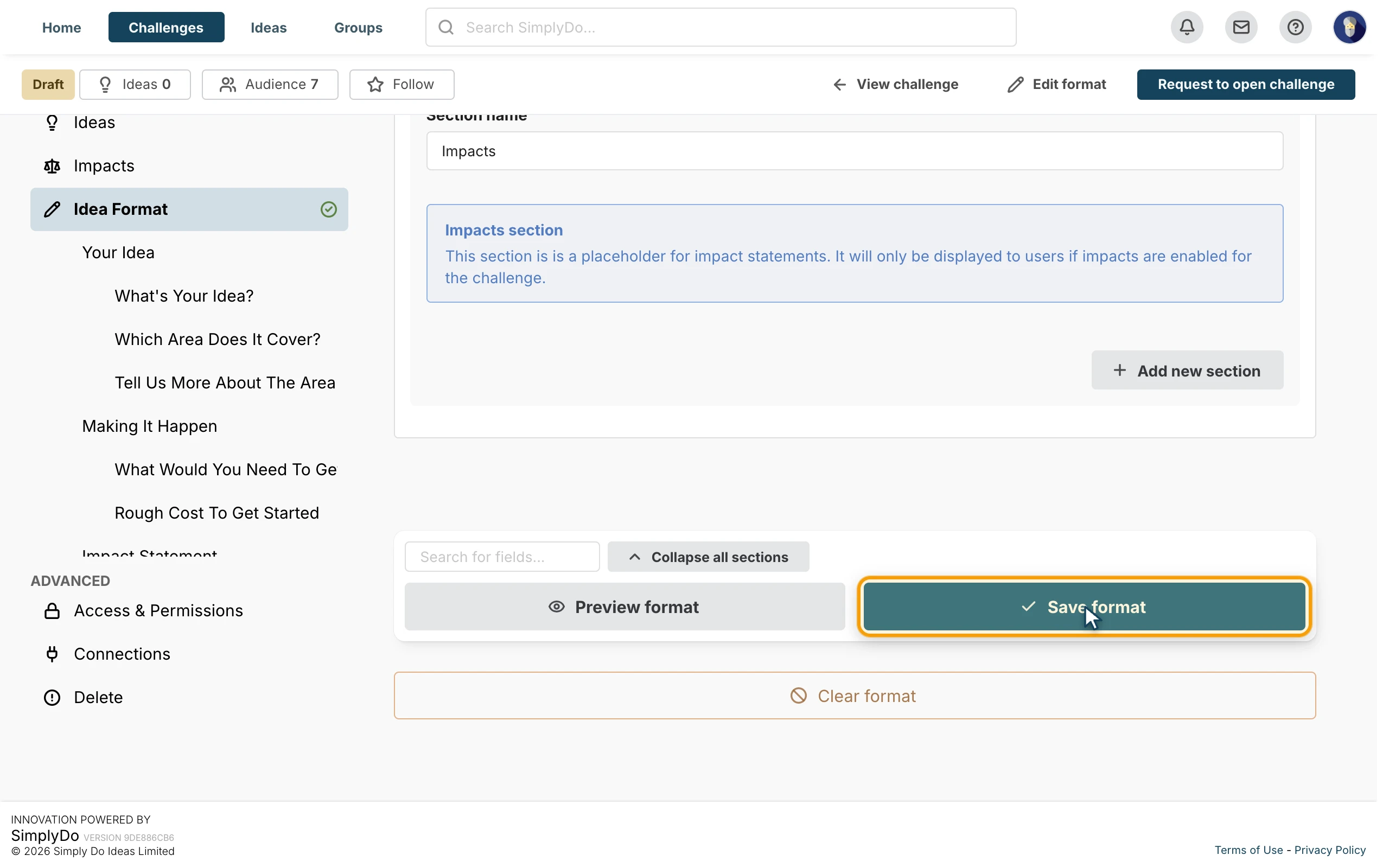
Task: Open Delete in the sidebar
Action: point(189,697)
